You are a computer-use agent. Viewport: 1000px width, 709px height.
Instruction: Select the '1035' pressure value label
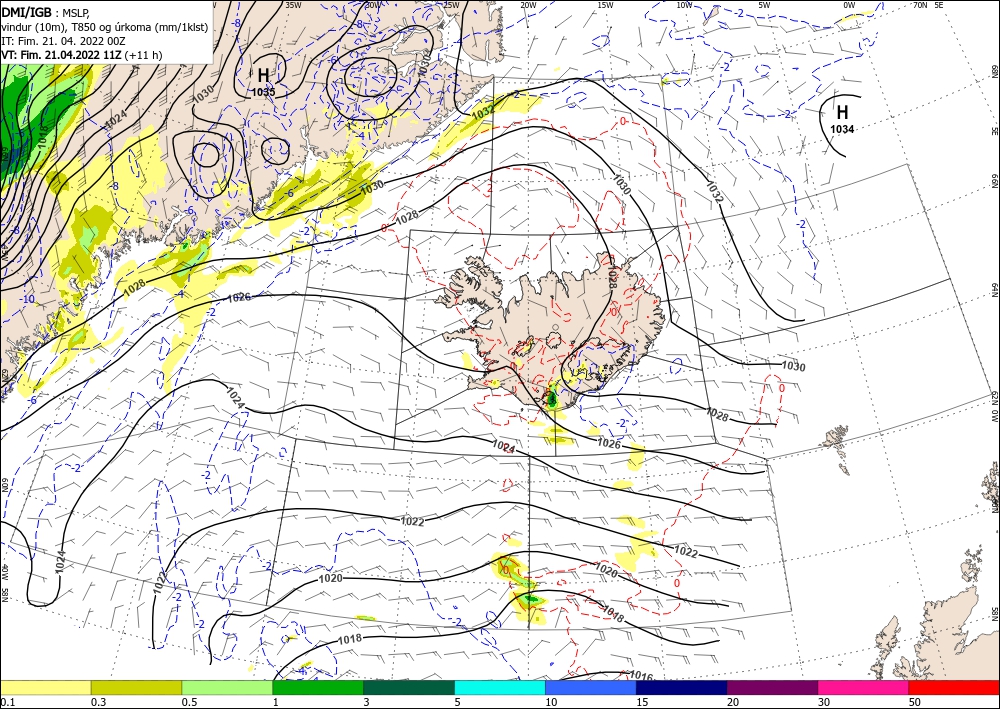pos(263,92)
